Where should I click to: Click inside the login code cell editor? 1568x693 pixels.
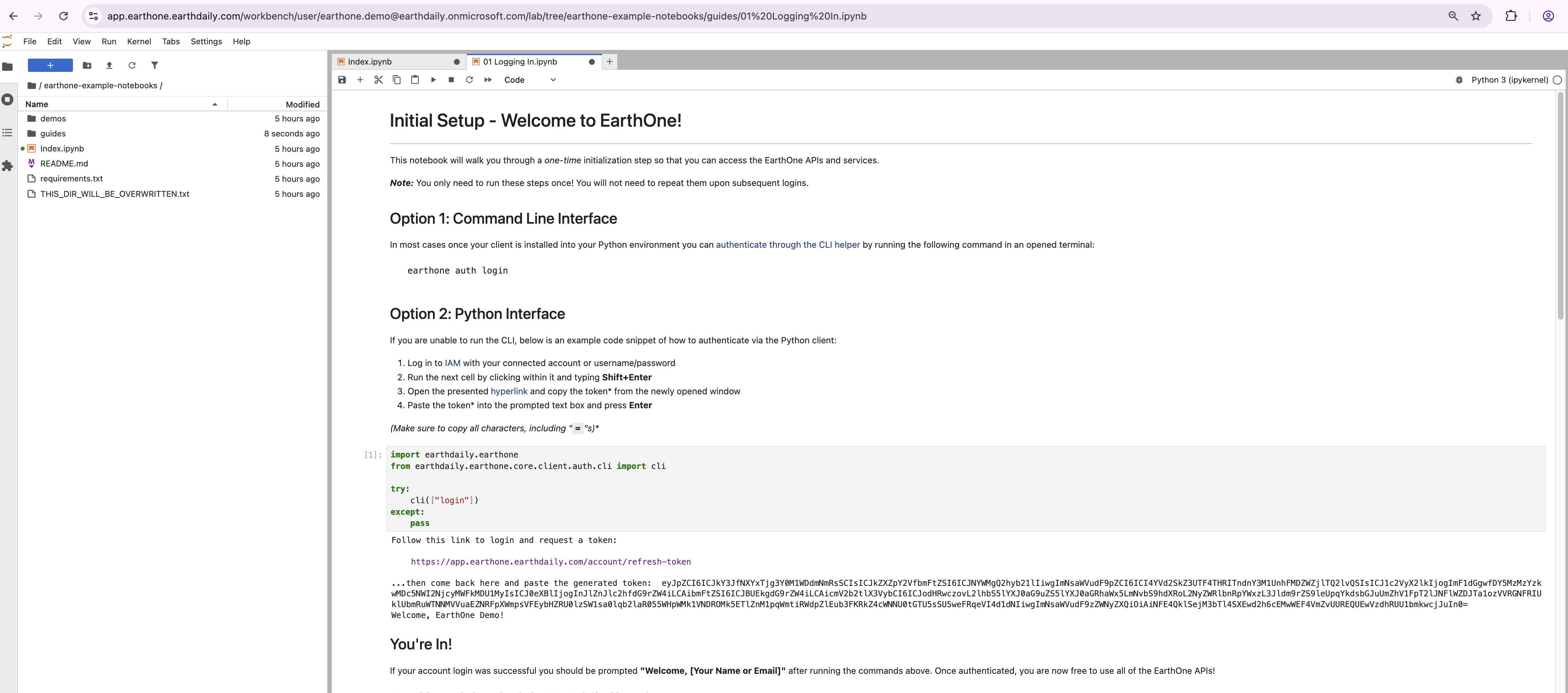coord(965,489)
